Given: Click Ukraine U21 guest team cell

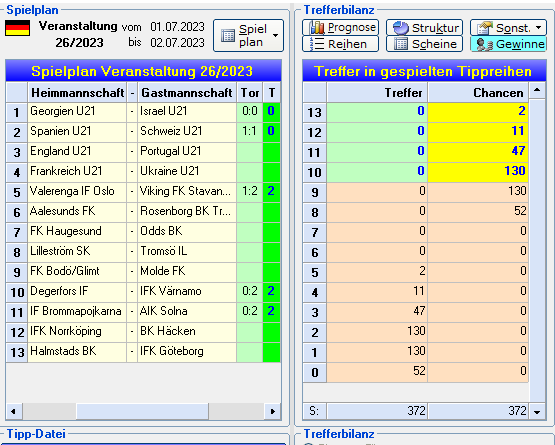Looking at the screenshot, I should [187, 172].
